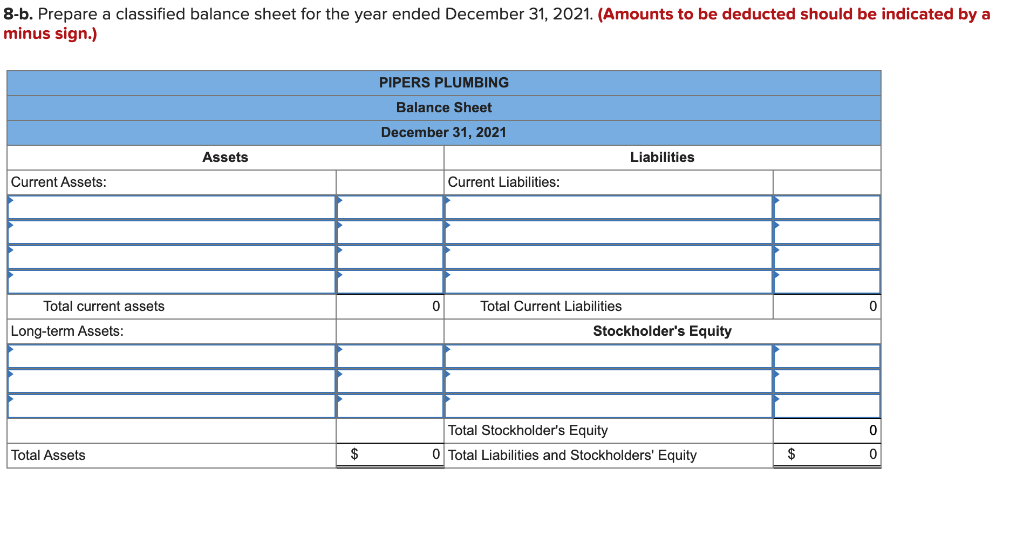Select first current asset name dropdown cell
Image resolution: width=1024 pixels, height=556 pixels.
click(x=172, y=207)
